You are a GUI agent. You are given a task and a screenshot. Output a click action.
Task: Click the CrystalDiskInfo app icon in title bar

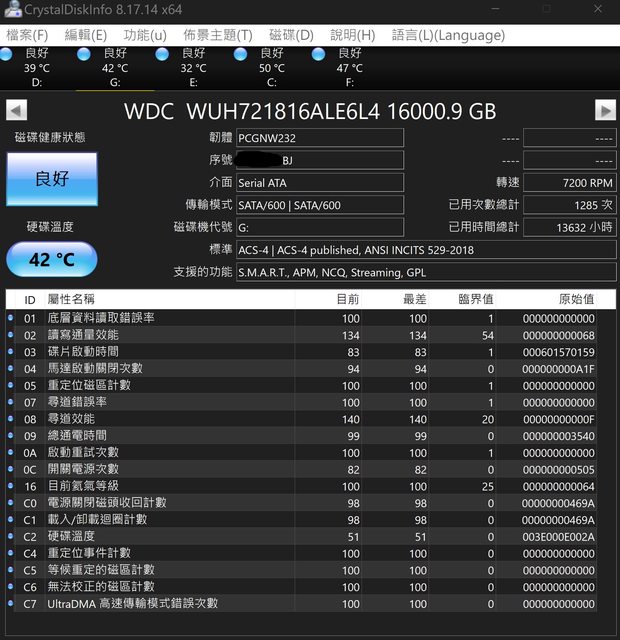pyautogui.click(x=12, y=10)
